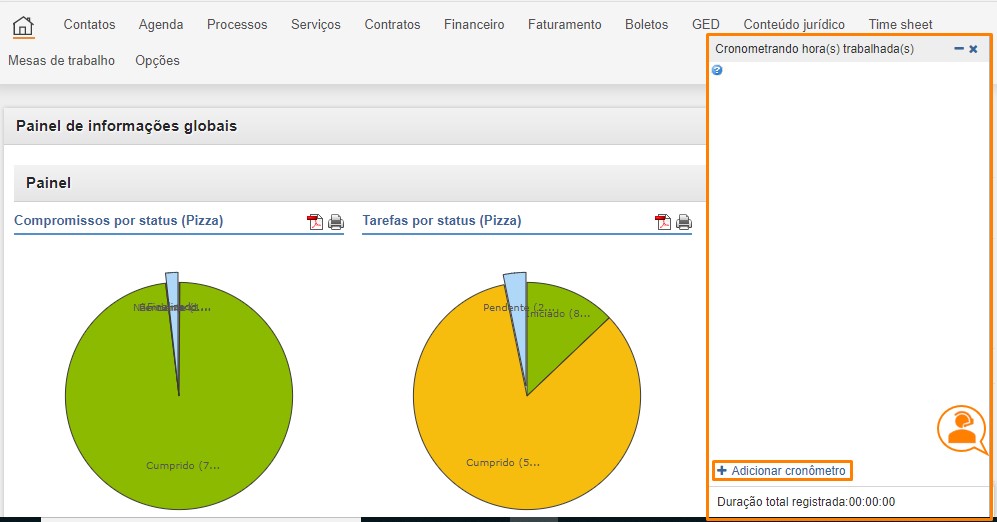
Task: Export Compromissos por status chart to PDF
Action: [315, 222]
